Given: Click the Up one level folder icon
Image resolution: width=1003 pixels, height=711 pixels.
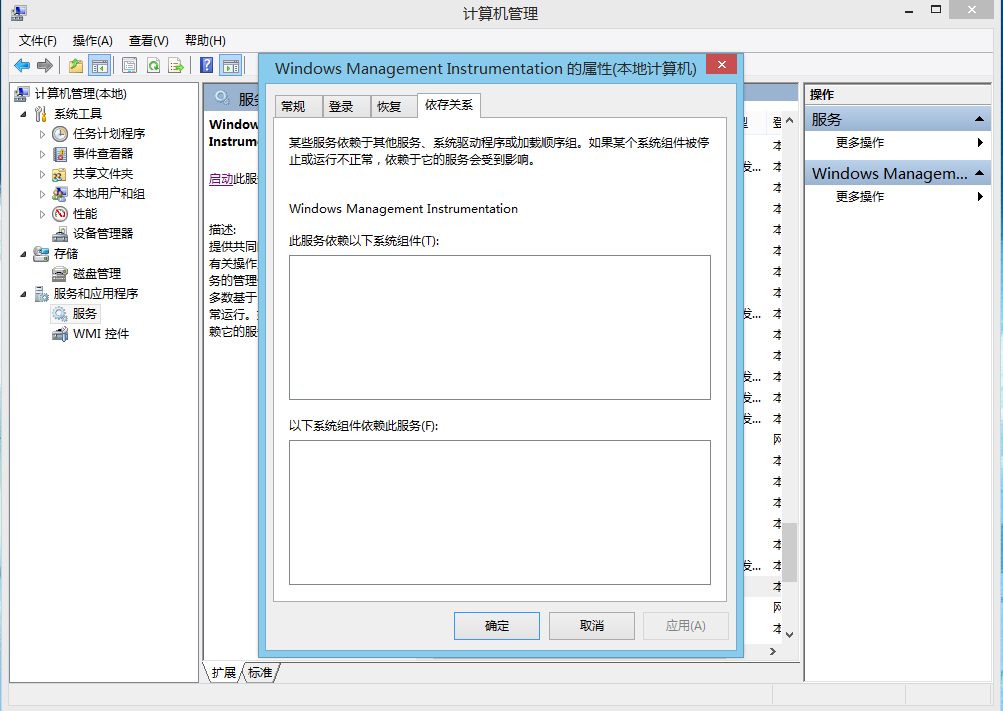Looking at the screenshot, I should pos(76,65).
